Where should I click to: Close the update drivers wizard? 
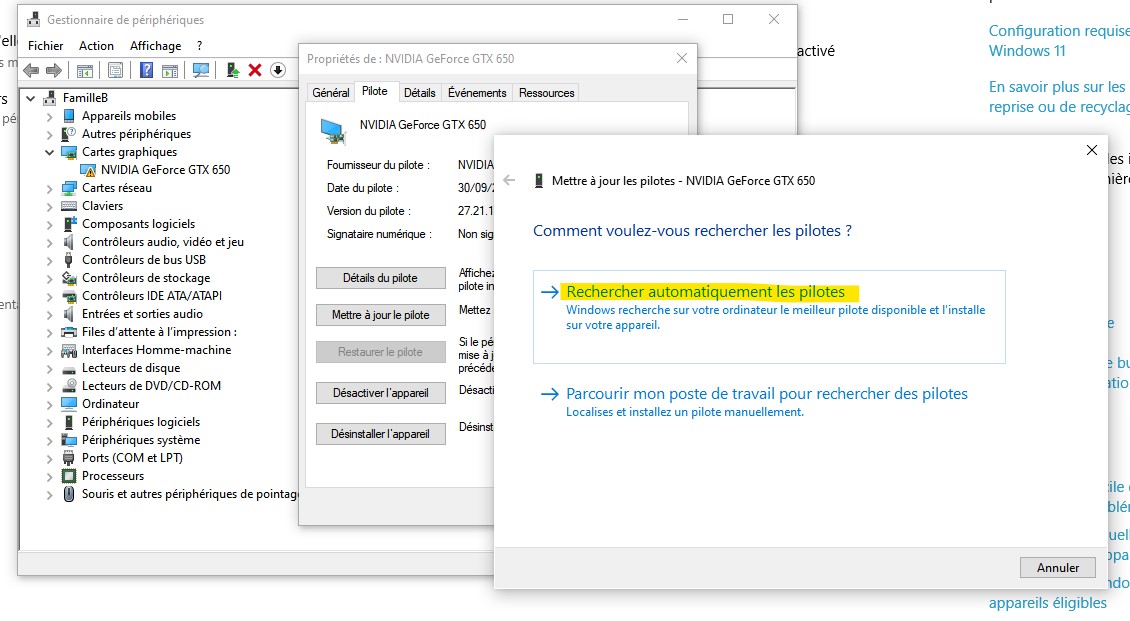(1092, 150)
